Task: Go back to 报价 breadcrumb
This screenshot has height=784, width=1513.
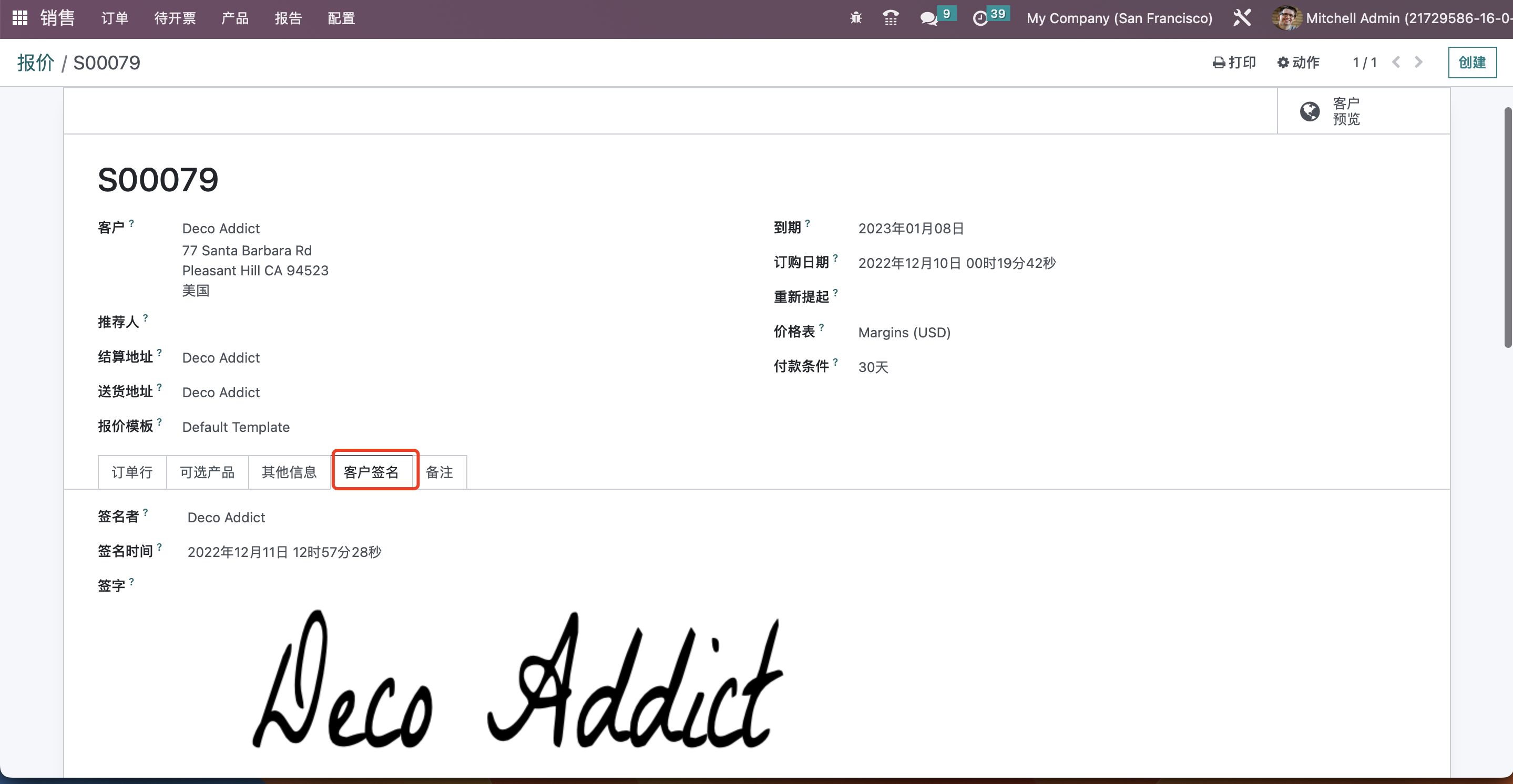Action: click(x=36, y=62)
